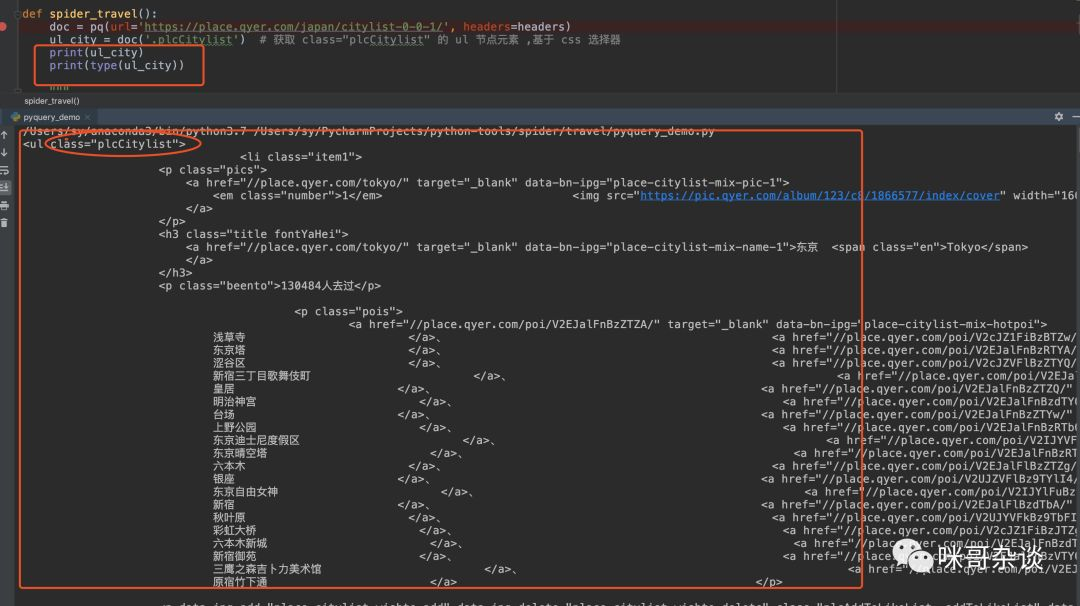Click the 六本木新城 entry in output
Image resolution: width=1080 pixels, height=606 pixels.
[x=240, y=543]
